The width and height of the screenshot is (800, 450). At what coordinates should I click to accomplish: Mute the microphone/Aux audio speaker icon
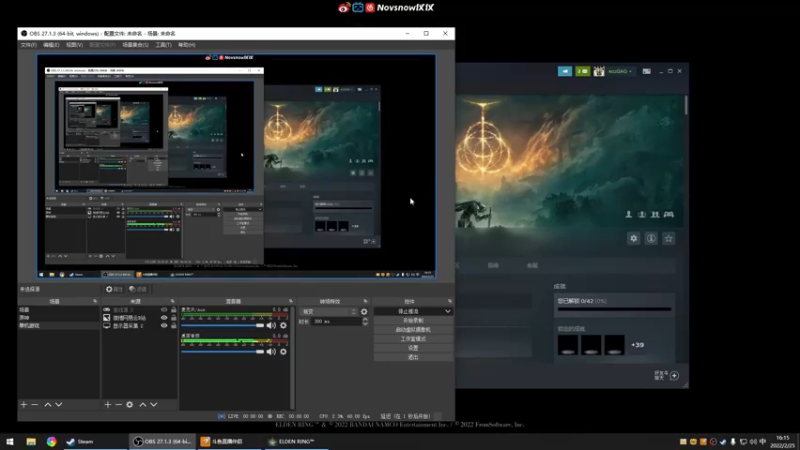[x=271, y=326]
